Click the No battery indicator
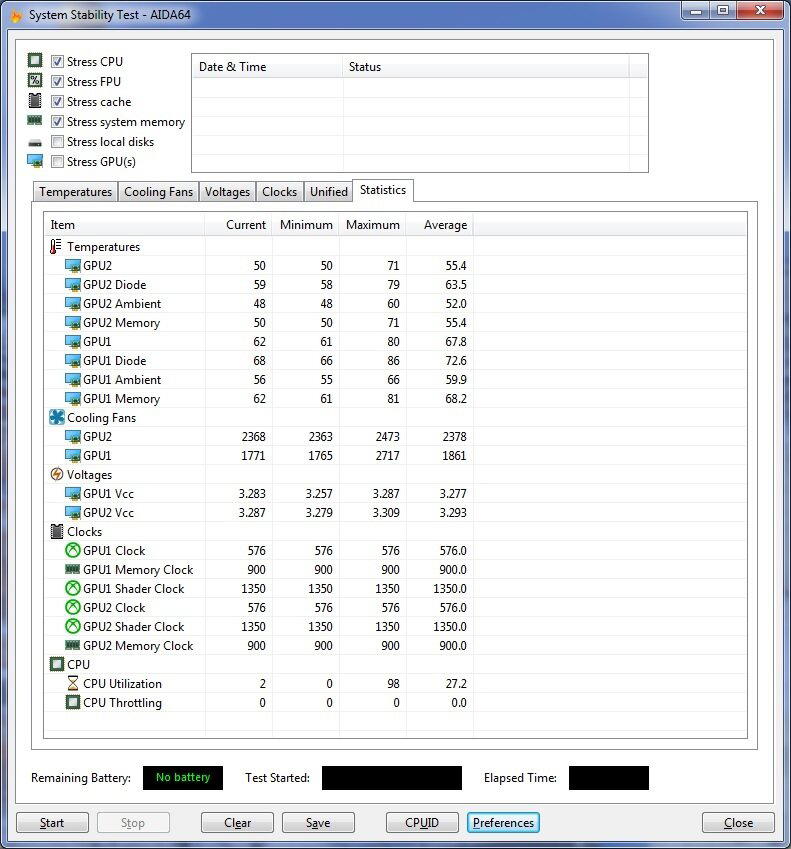791x849 pixels. tap(183, 778)
